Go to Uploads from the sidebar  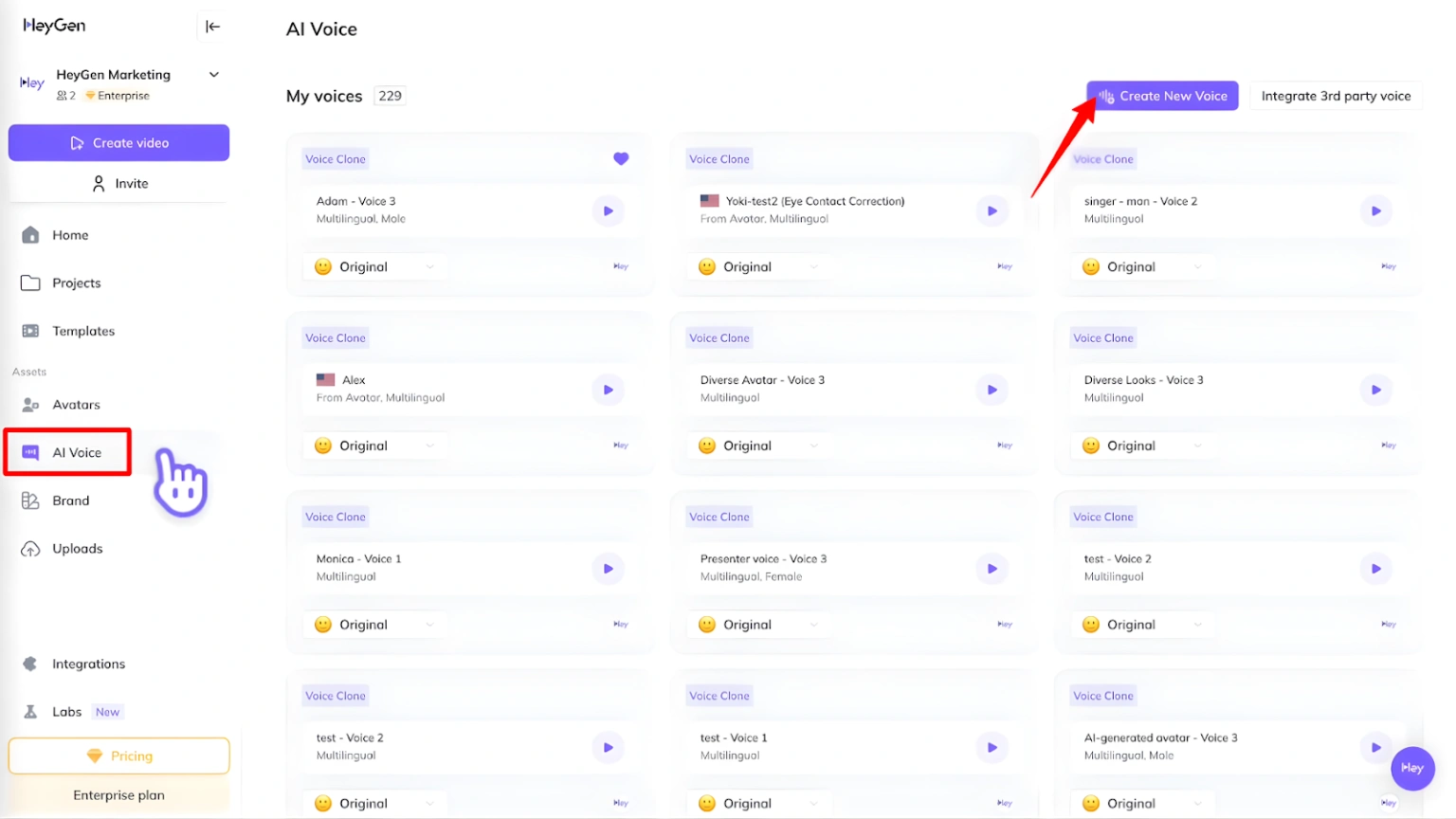pyautogui.click(x=78, y=548)
